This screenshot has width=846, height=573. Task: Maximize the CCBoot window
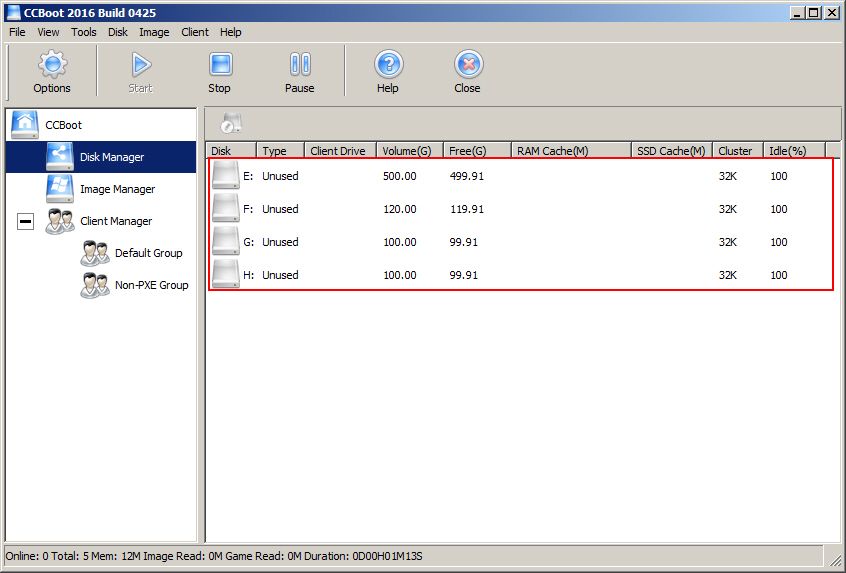[x=814, y=12]
